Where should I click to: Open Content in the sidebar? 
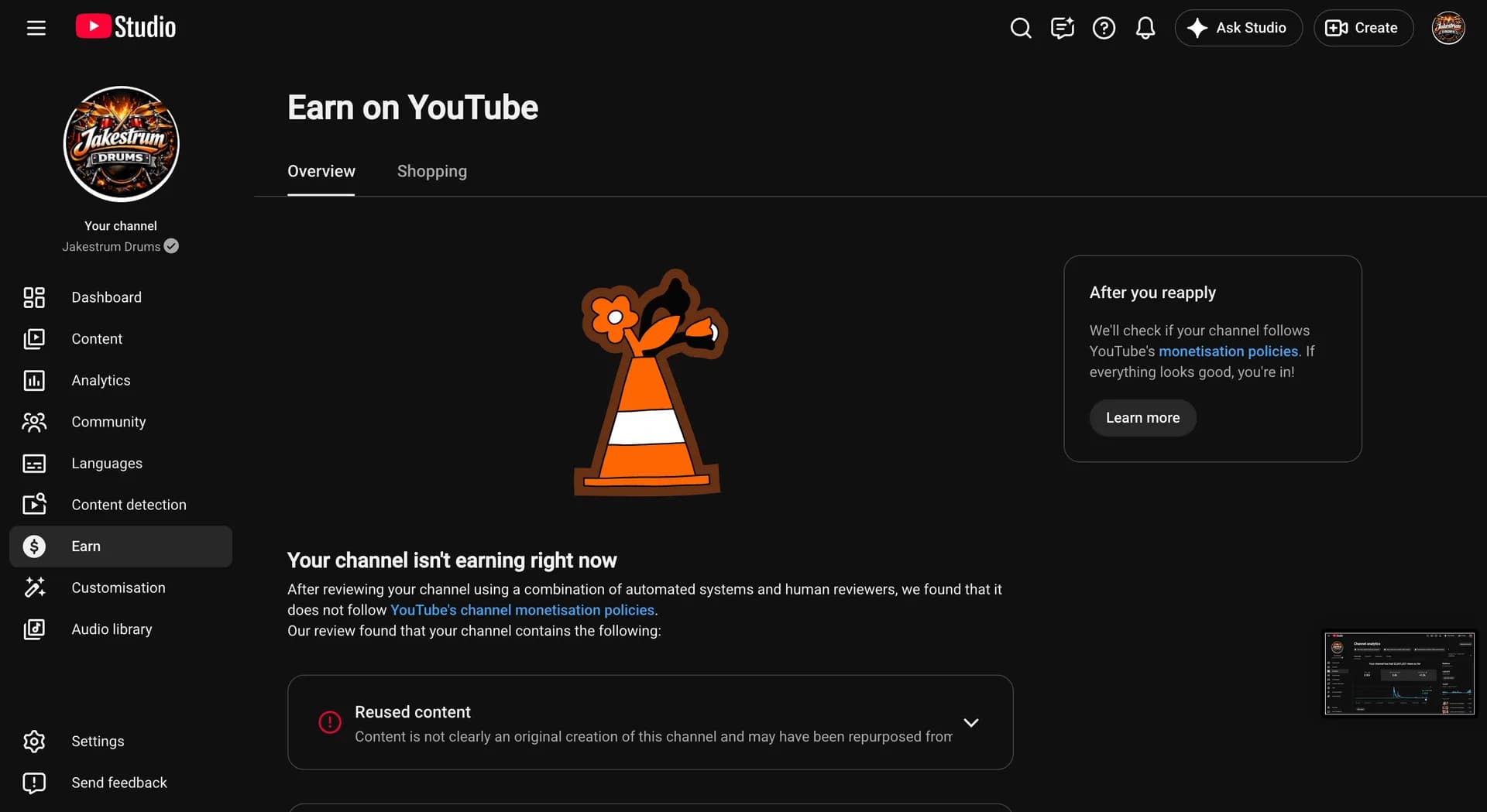pyautogui.click(x=121, y=339)
